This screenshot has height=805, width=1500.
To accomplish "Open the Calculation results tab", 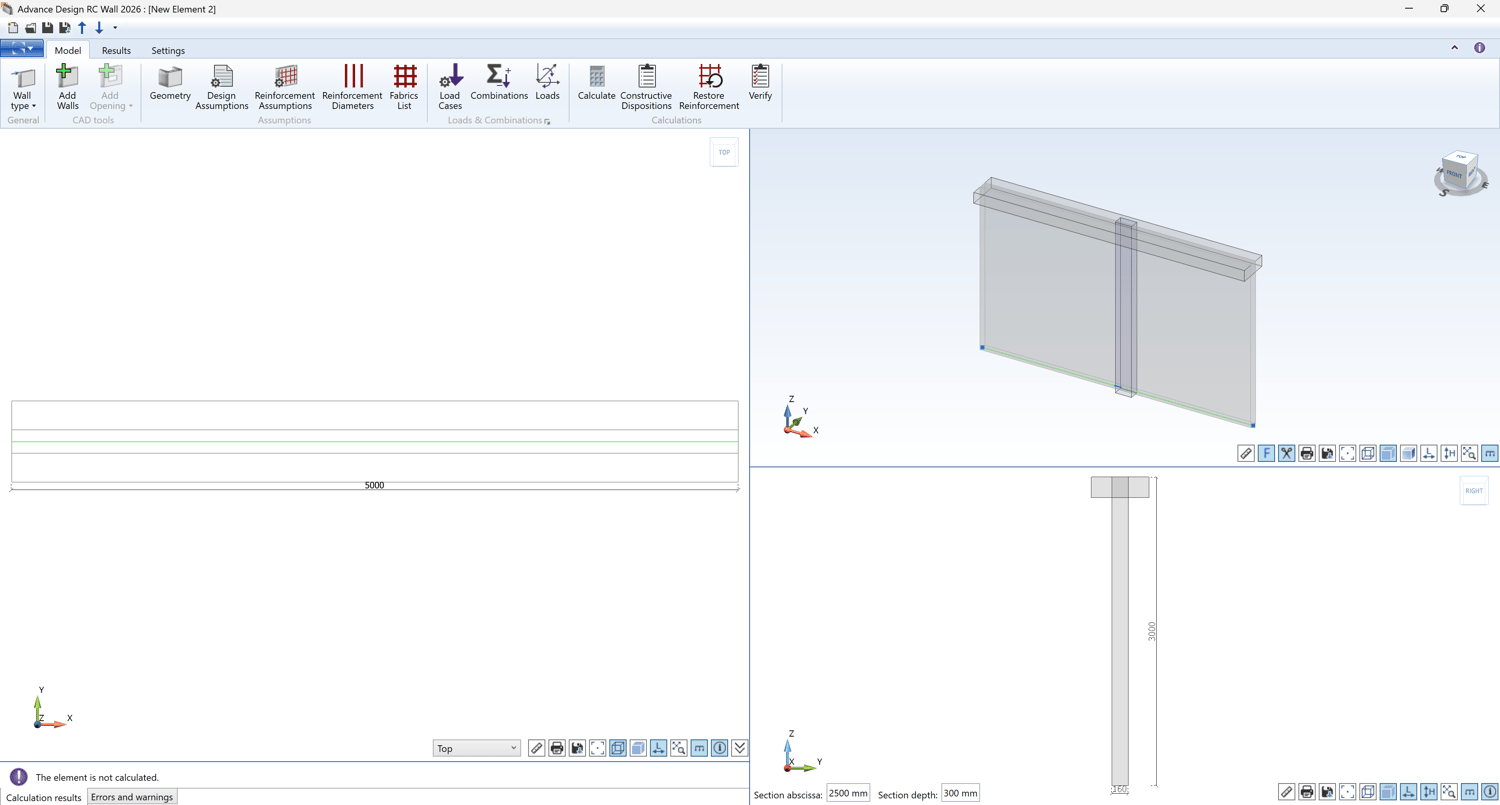I will tap(44, 797).
